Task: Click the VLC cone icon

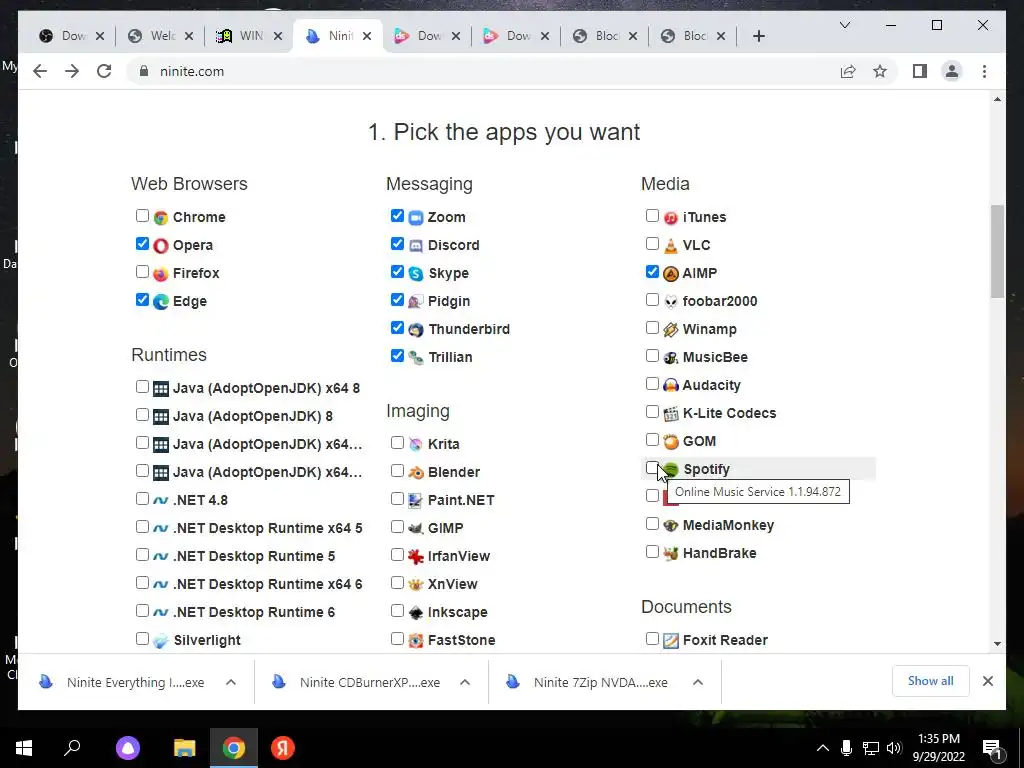Action: click(671, 246)
